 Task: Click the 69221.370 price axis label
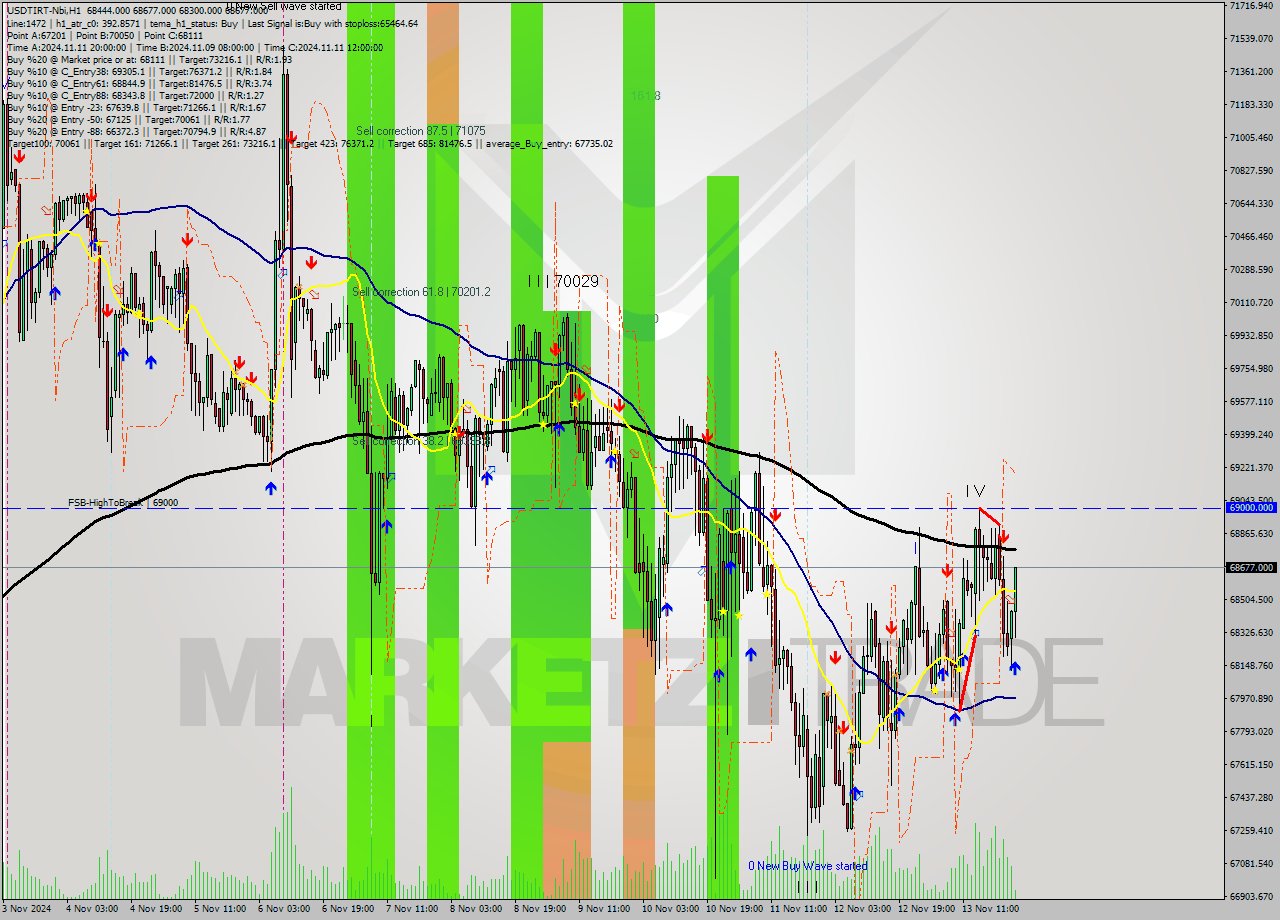[x=1251, y=468]
